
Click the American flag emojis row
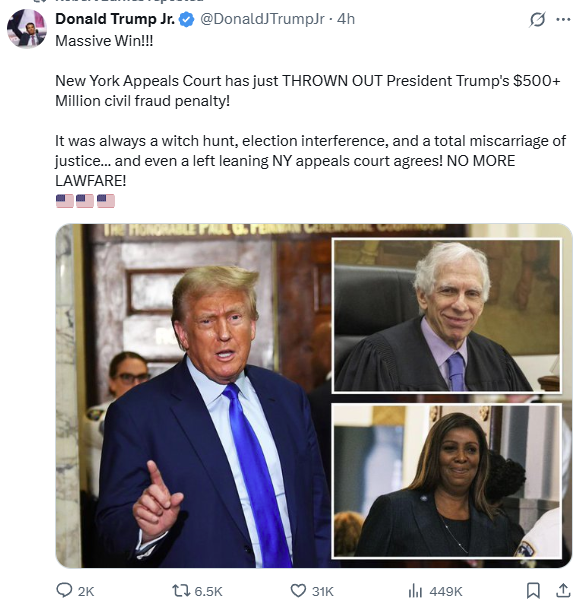pyautogui.click(x=85, y=201)
